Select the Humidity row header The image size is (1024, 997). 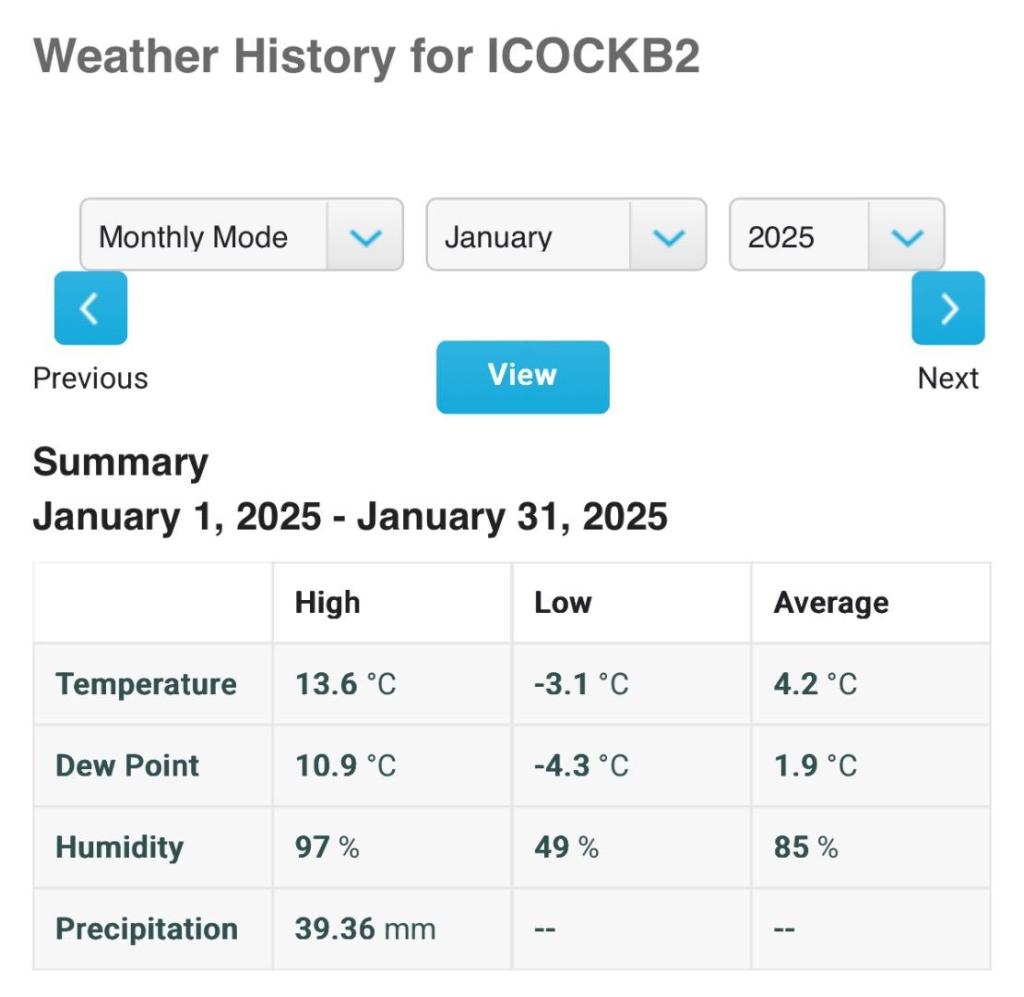(x=119, y=847)
